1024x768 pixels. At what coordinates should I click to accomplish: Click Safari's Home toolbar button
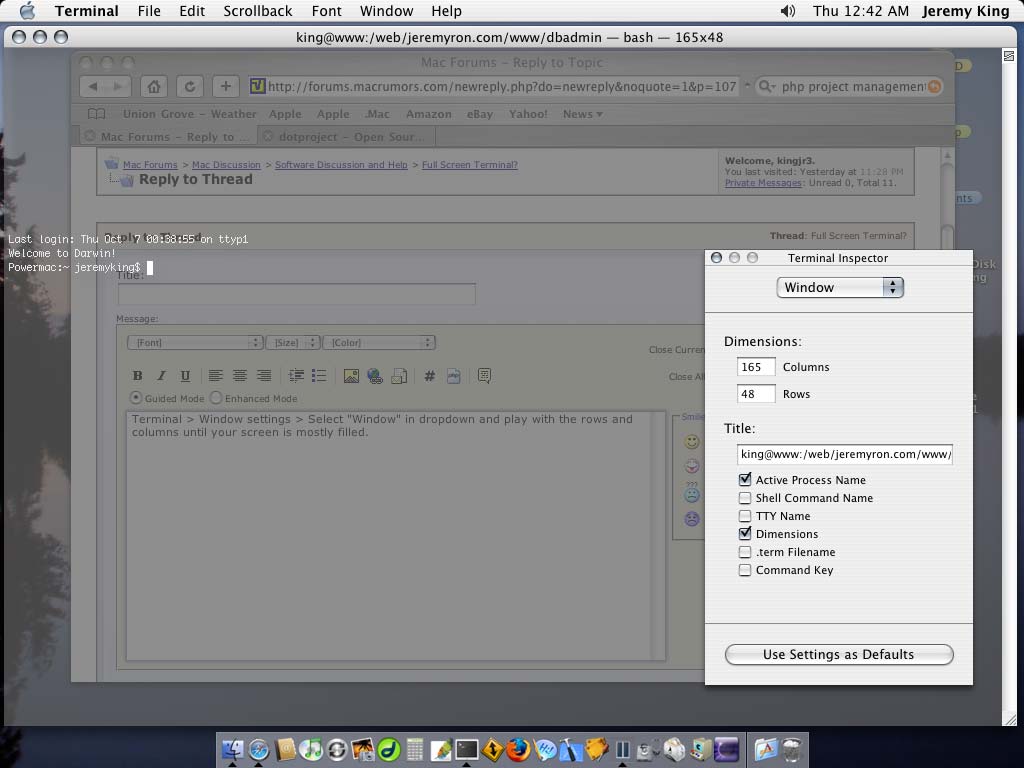tap(153, 86)
